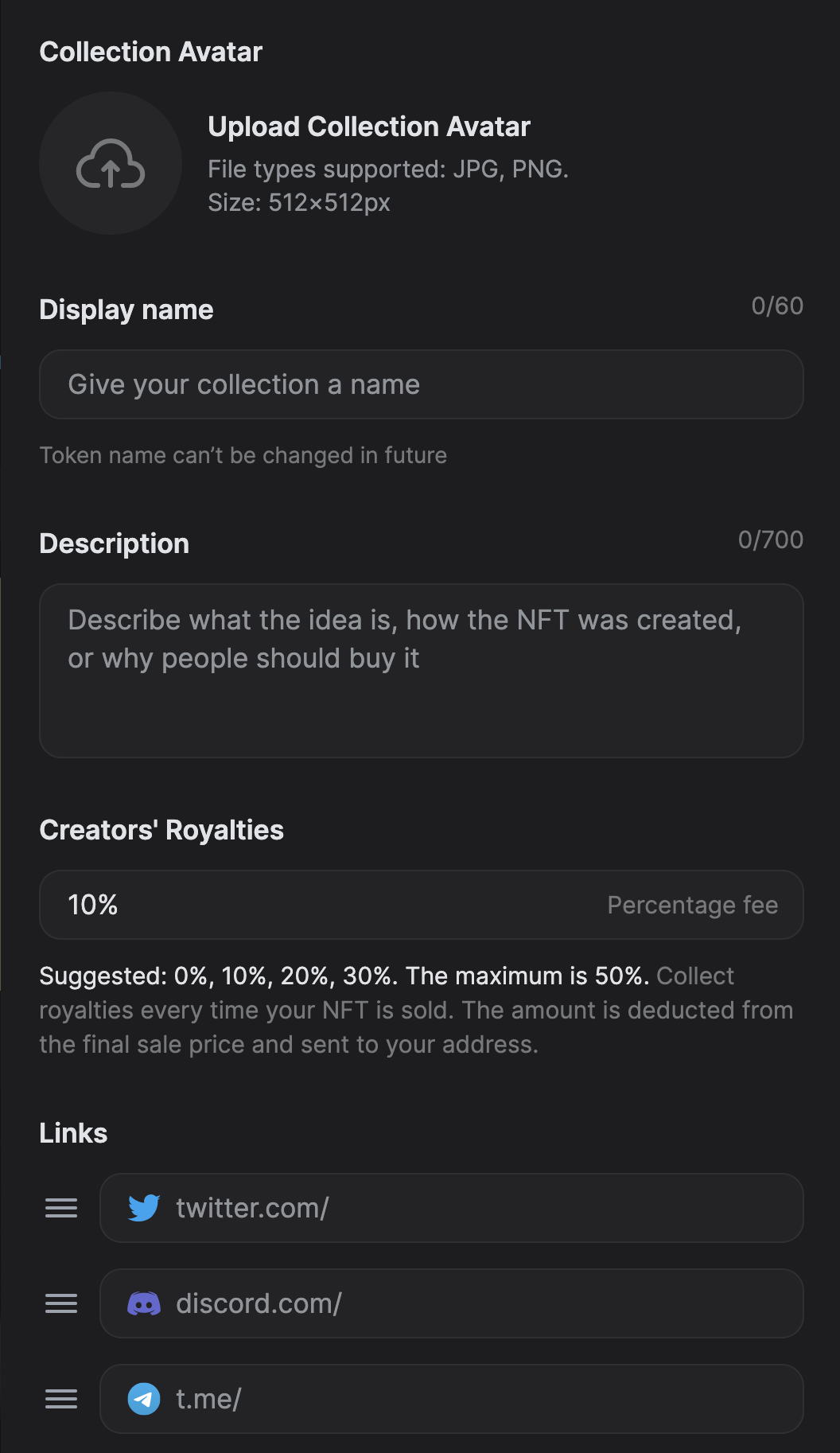
Task: Click the Upload Collection Avatar heading
Action: pyautogui.click(x=369, y=127)
